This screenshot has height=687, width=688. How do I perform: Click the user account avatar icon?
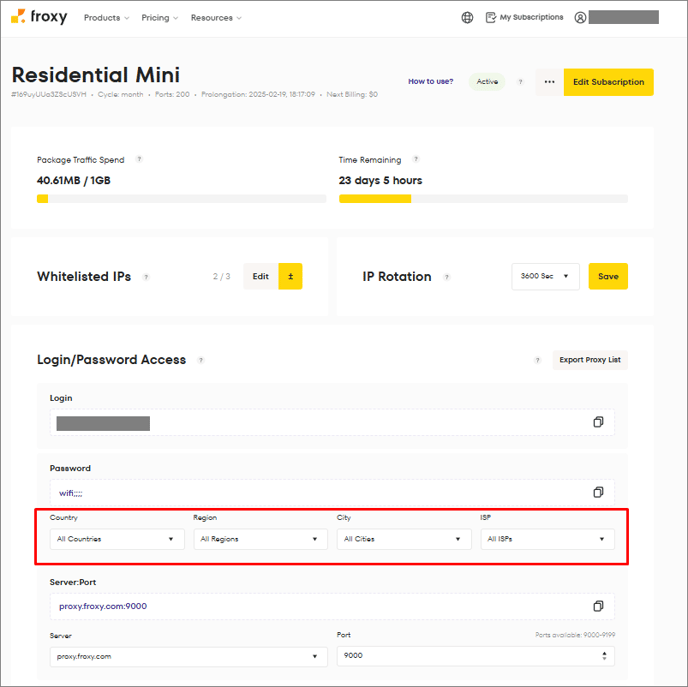pyautogui.click(x=580, y=18)
